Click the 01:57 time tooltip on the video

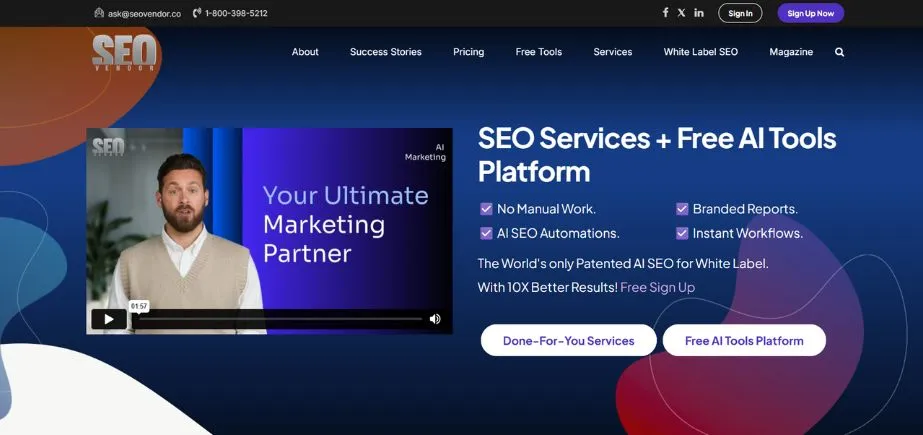point(139,306)
